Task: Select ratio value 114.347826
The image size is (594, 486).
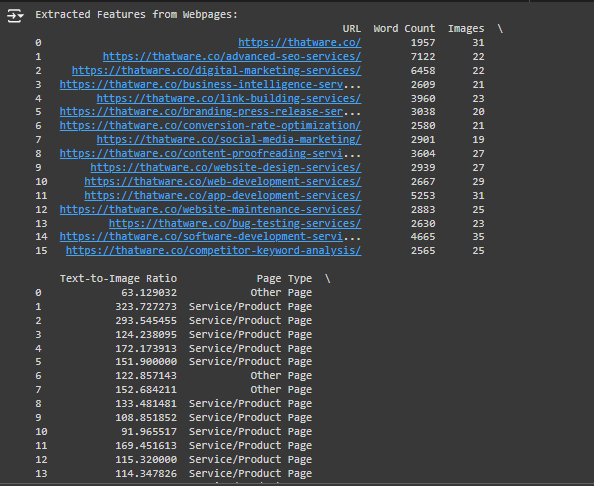Action: pyautogui.click(x=146, y=474)
